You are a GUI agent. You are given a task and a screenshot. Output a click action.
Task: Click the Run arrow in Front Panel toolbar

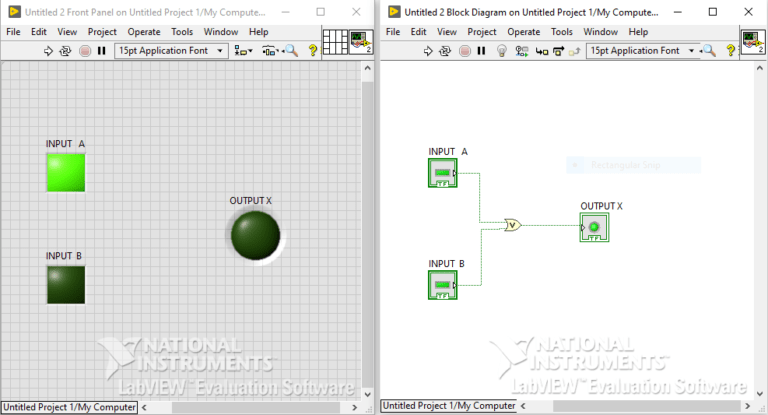click(48, 50)
